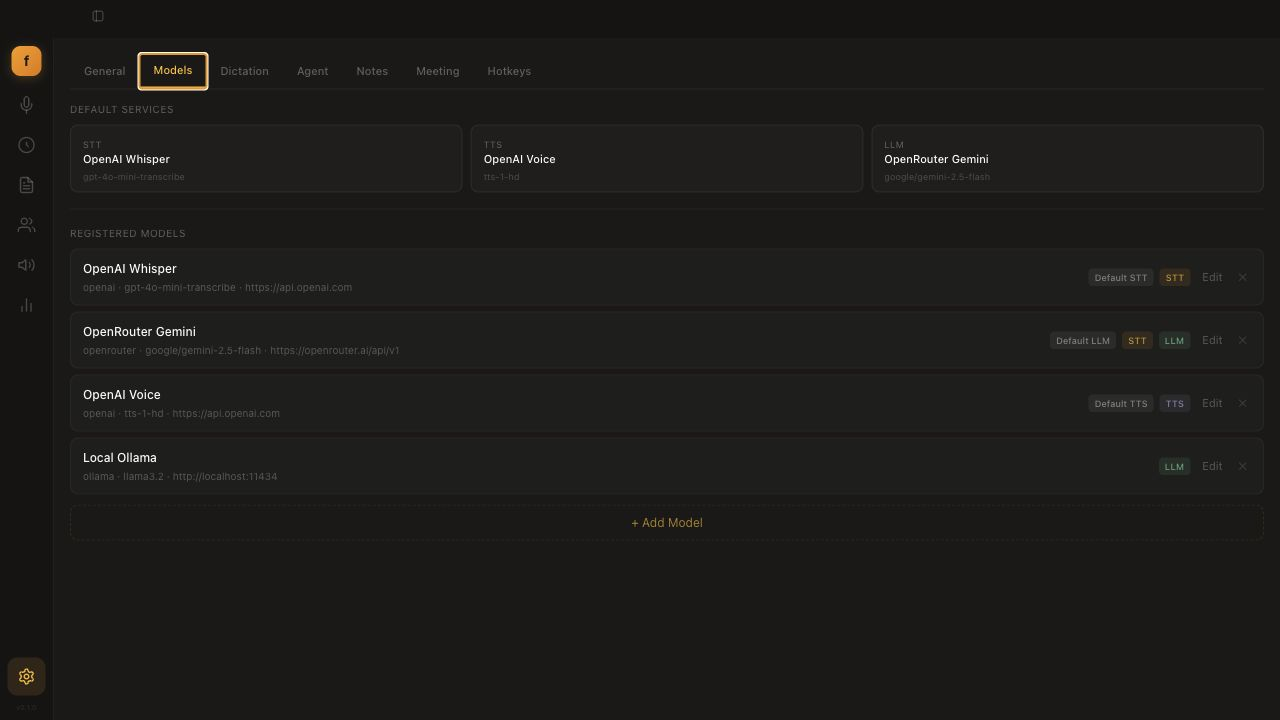Click STT tag on OpenRouter Gemini row
Screen dimensions: 1280x720
tap(1137, 340)
